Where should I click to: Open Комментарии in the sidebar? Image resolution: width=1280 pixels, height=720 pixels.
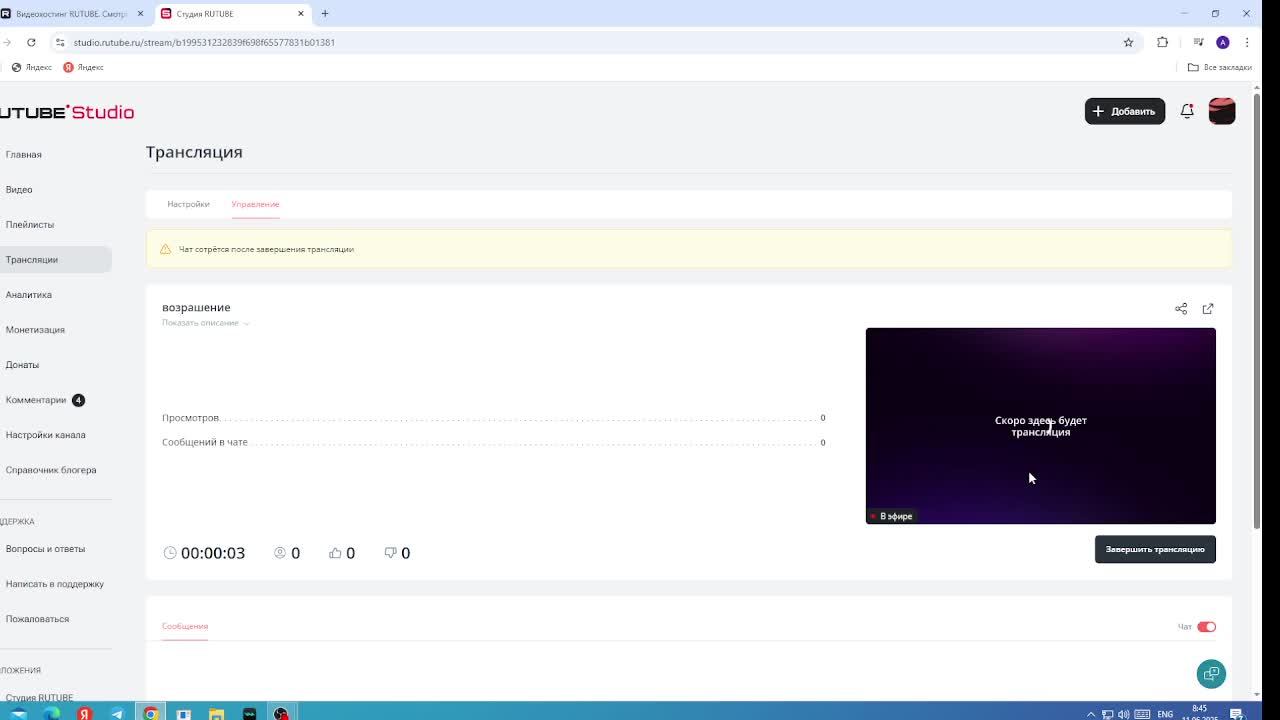[36, 400]
